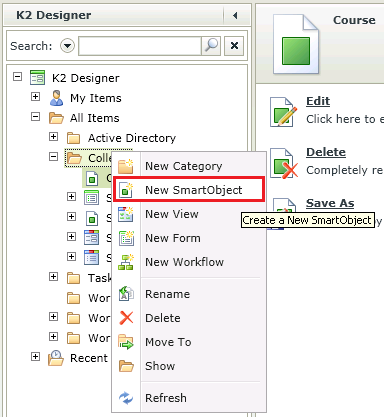
Task: Expand the Task folder node
Action: [53, 277]
